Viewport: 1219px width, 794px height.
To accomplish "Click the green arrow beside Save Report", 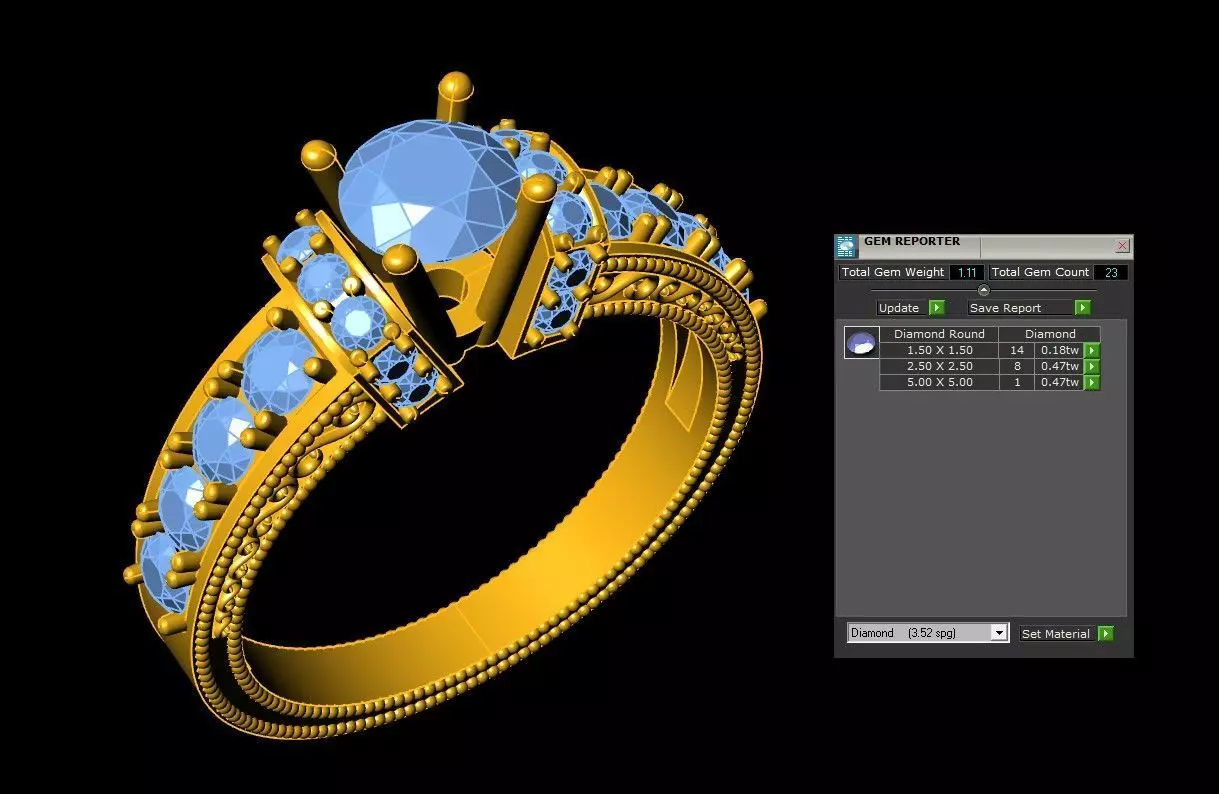I will click(1083, 308).
